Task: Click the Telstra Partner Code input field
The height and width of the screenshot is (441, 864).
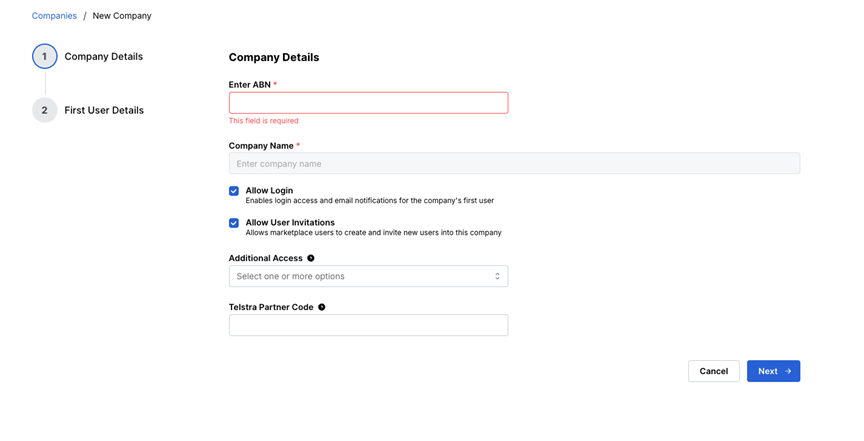Action: (x=369, y=325)
